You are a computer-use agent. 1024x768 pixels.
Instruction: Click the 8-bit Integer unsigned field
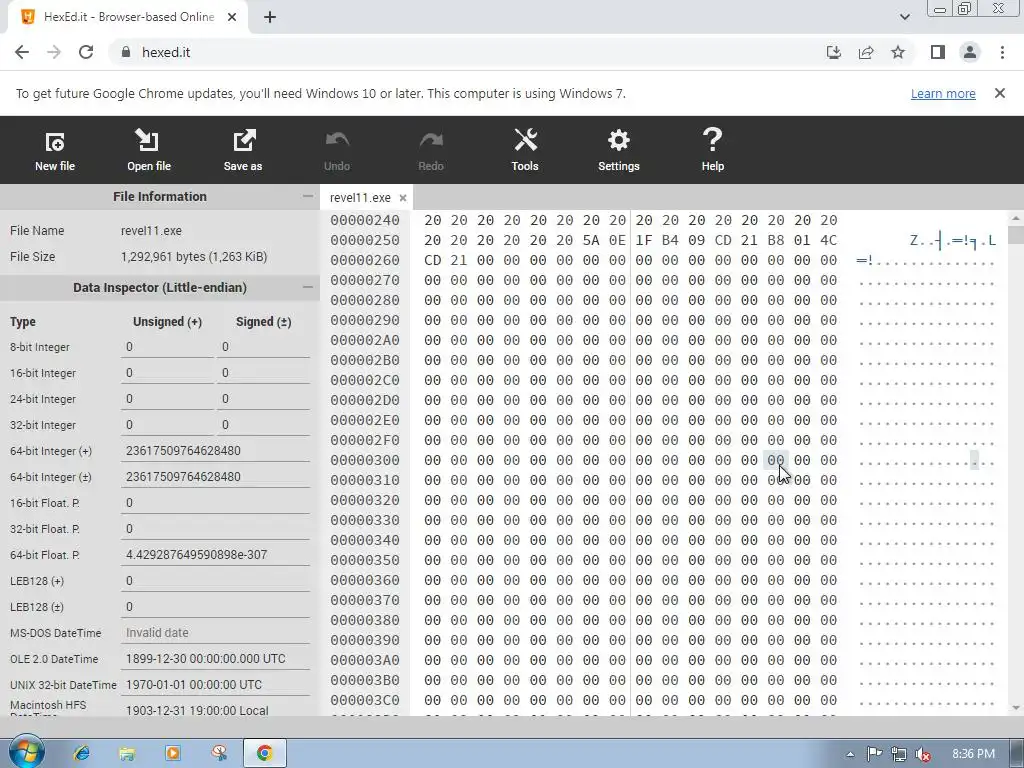pyautogui.click(x=167, y=347)
